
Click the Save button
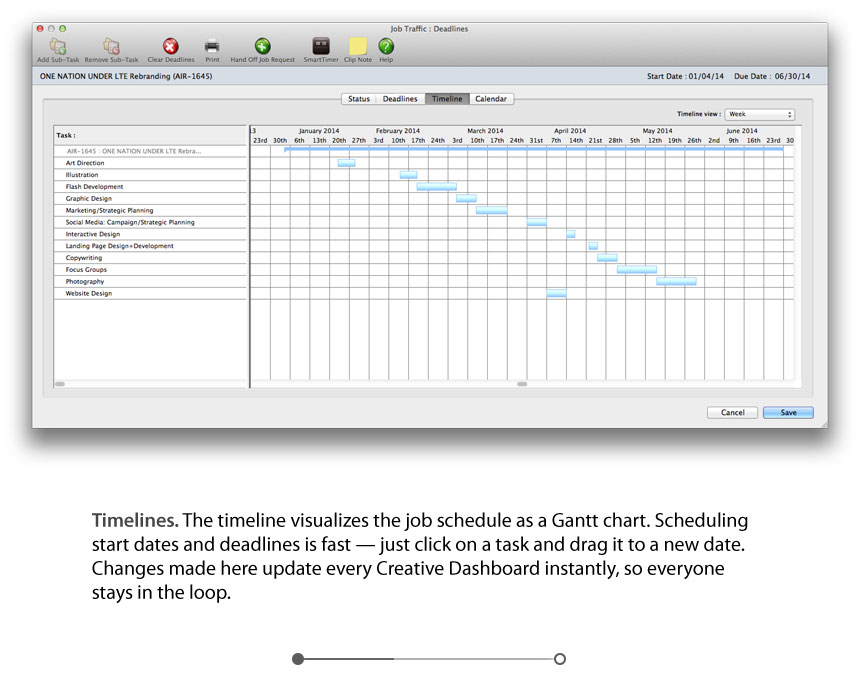(788, 412)
